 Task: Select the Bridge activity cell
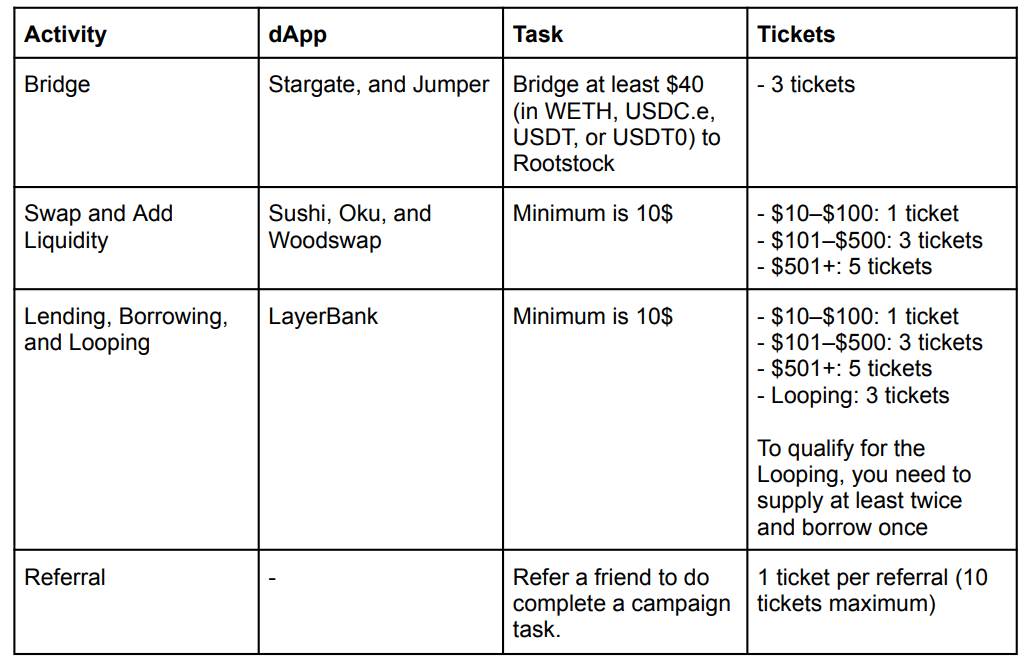[136, 123]
